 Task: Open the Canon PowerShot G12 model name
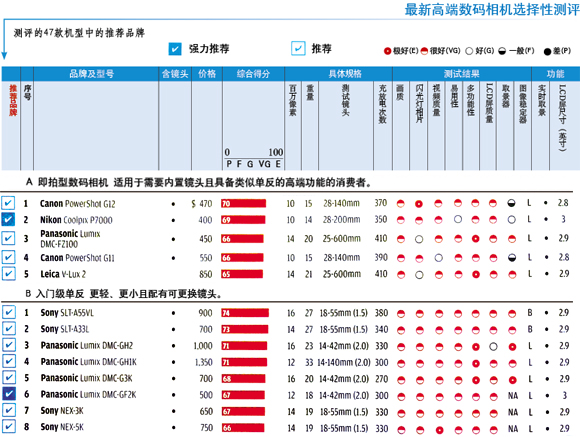[x=78, y=204]
